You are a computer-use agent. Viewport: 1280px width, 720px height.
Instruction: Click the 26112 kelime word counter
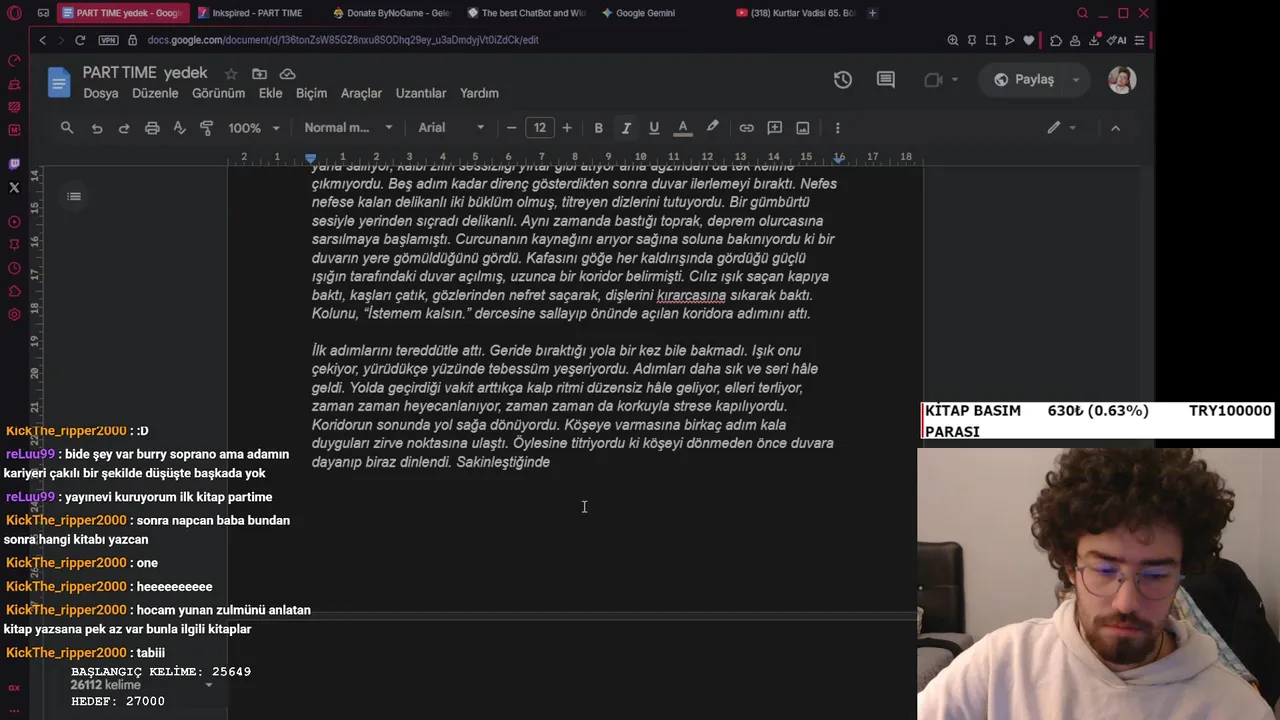click(108, 685)
